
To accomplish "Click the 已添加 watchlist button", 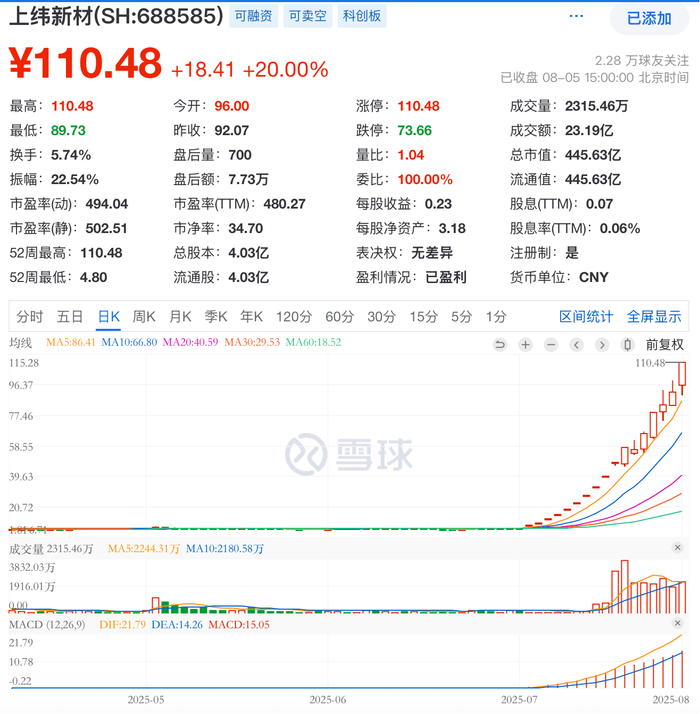I will [x=649, y=18].
